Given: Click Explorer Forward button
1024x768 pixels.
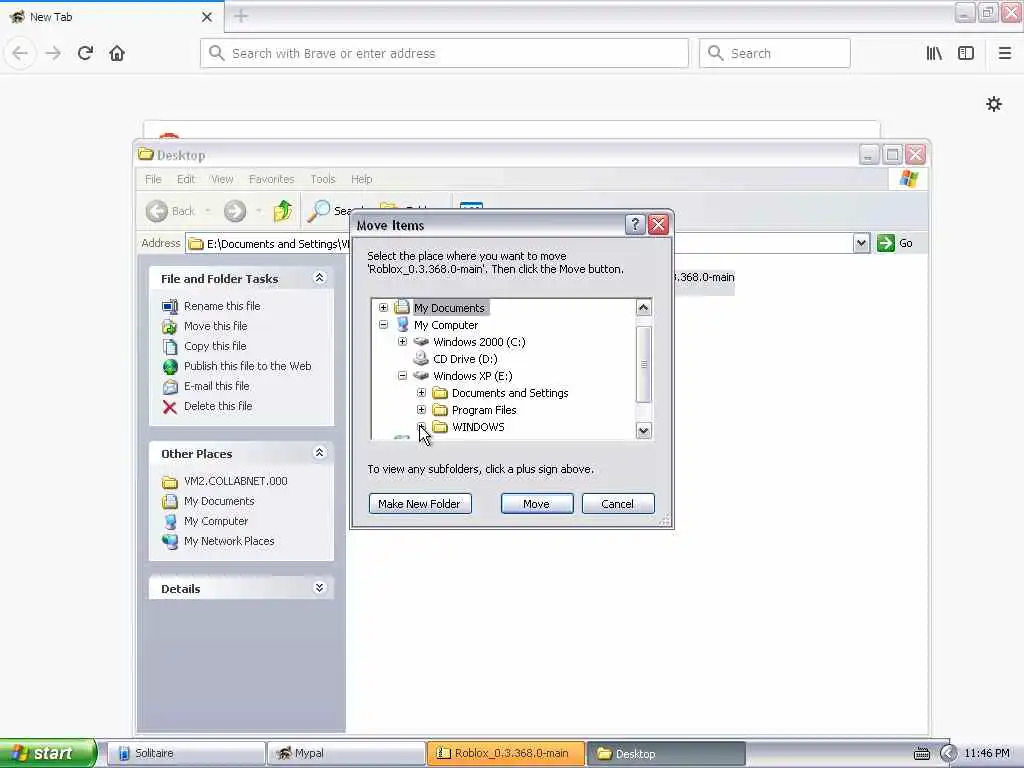Looking at the screenshot, I should [235, 210].
